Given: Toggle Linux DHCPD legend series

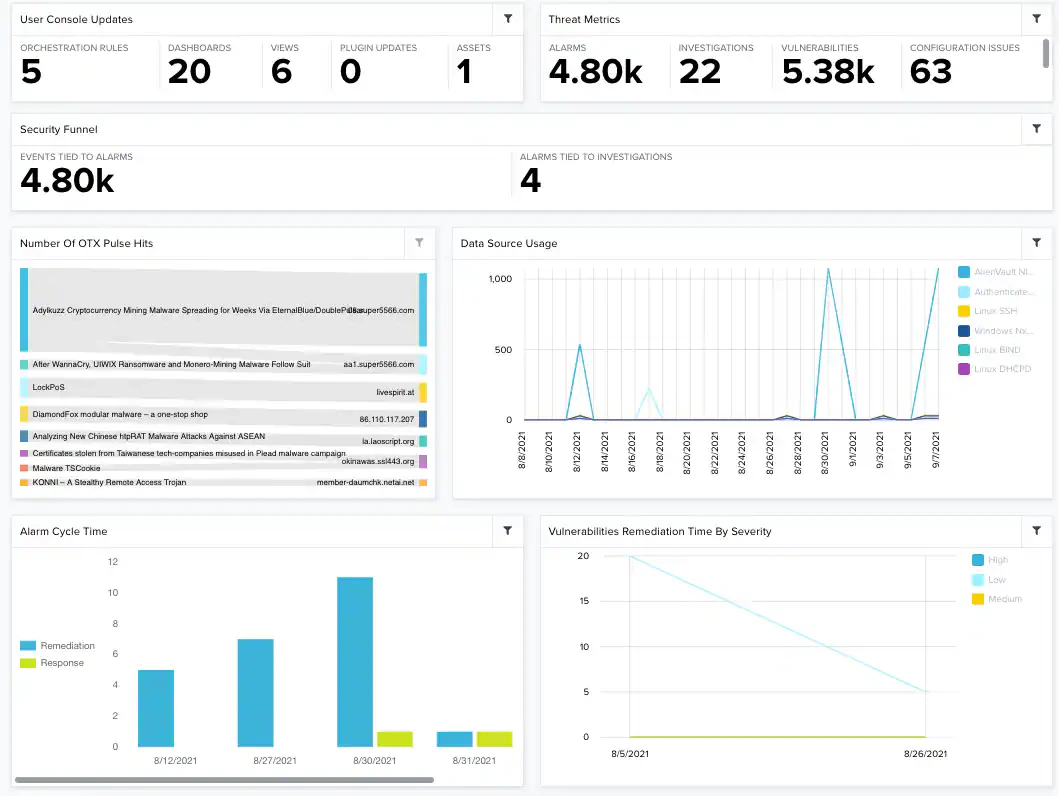Looking at the screenshot, I should click(995, 369).
